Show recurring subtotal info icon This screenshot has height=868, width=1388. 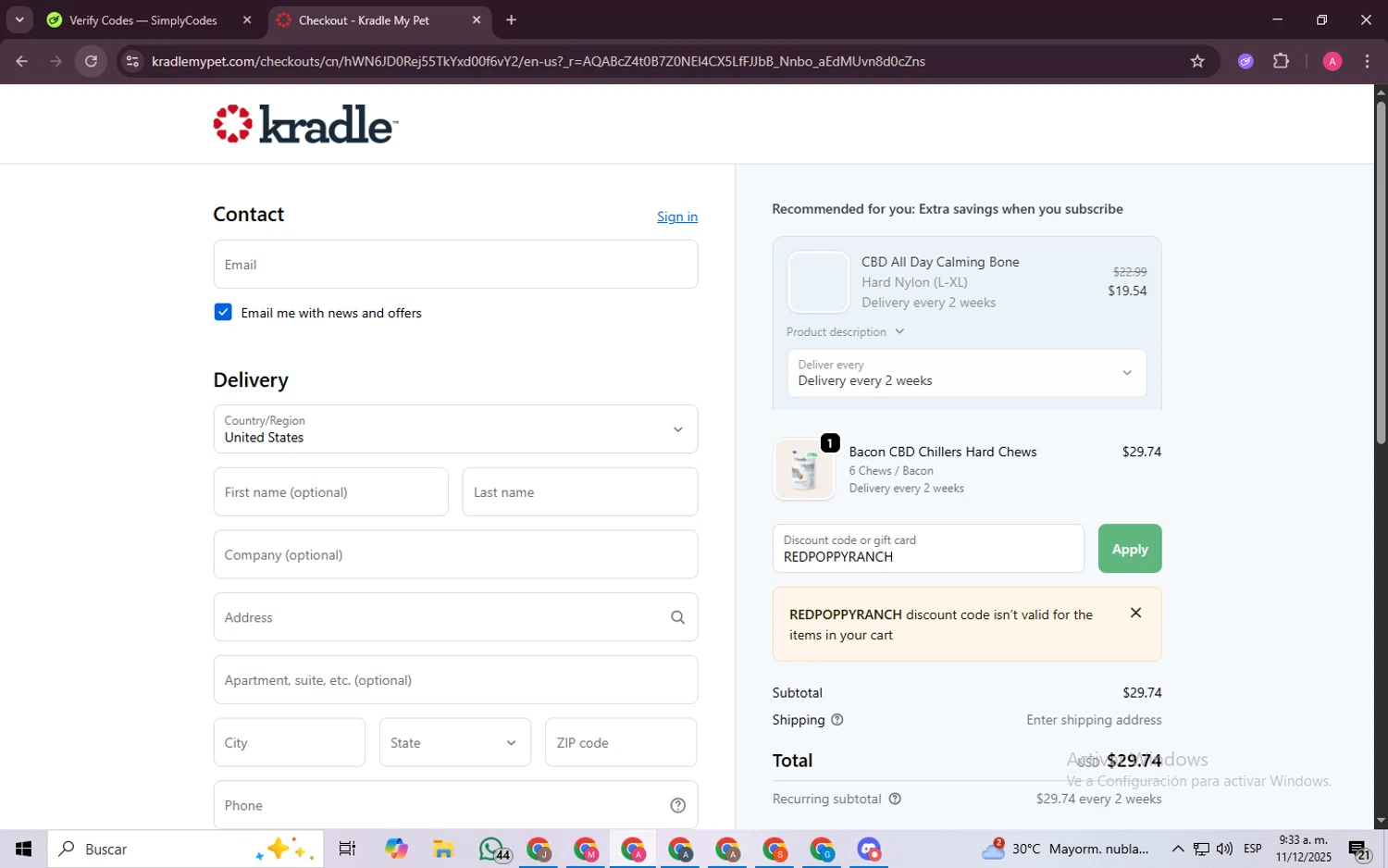coord(895,799)
